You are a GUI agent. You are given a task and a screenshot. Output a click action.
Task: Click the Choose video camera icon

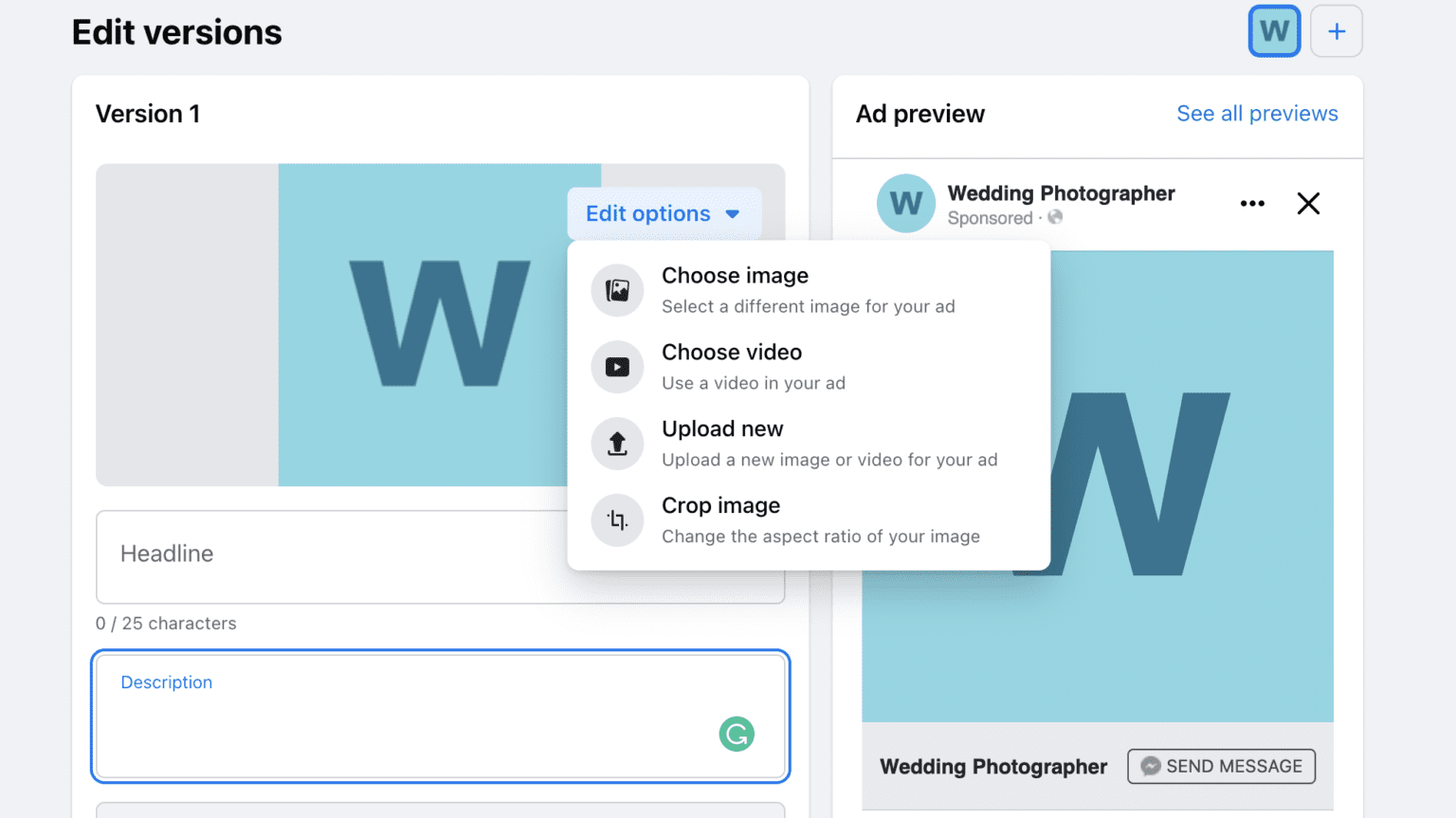pos(617,367)
